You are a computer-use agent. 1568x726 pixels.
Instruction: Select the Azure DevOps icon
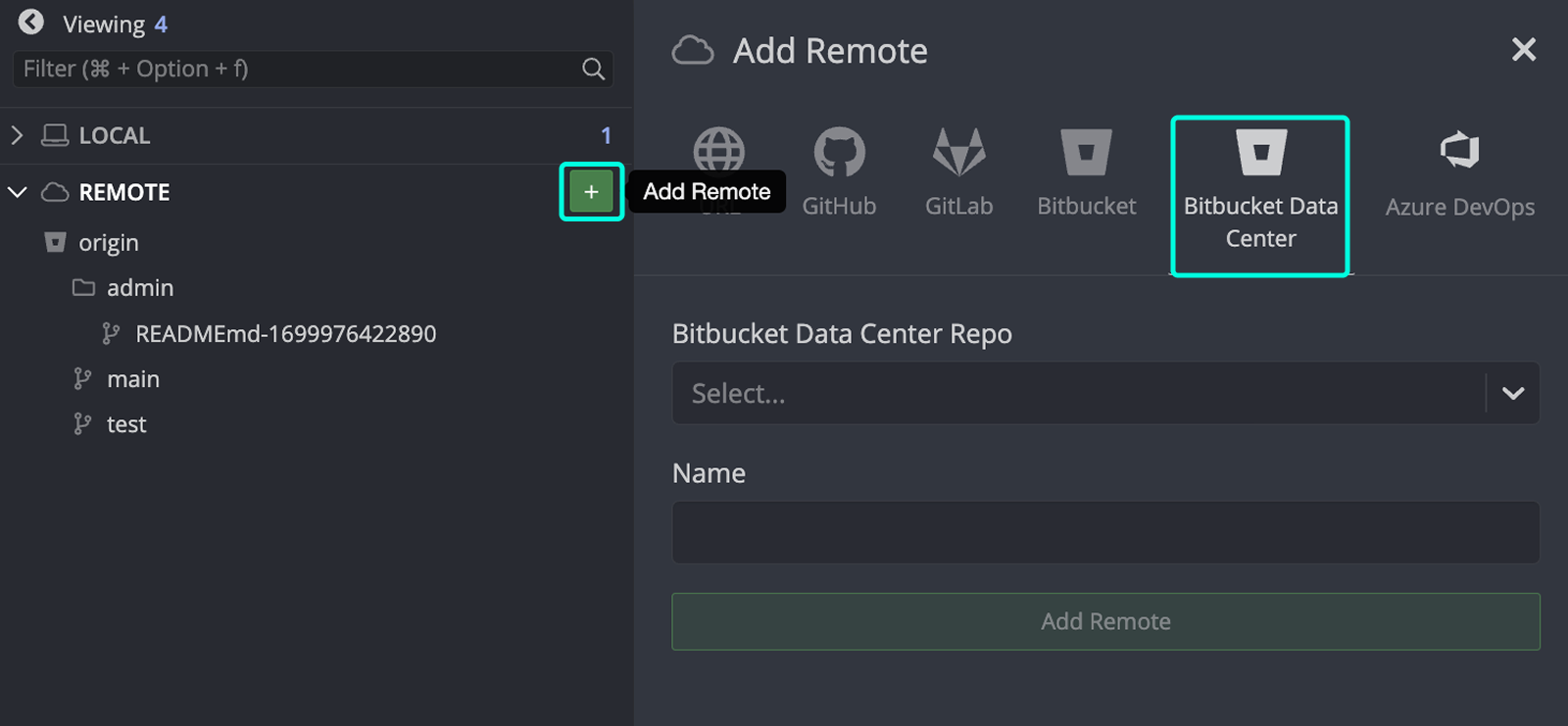[x=1459, y=152]
